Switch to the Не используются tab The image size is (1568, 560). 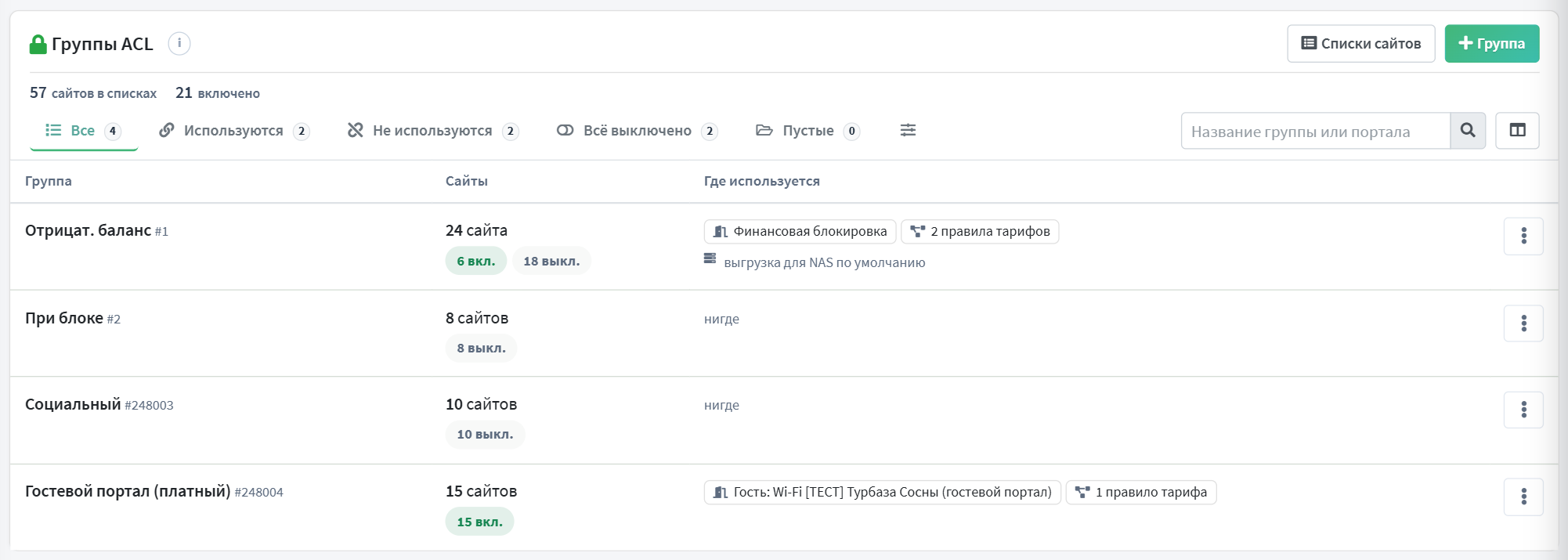(433, 131)
